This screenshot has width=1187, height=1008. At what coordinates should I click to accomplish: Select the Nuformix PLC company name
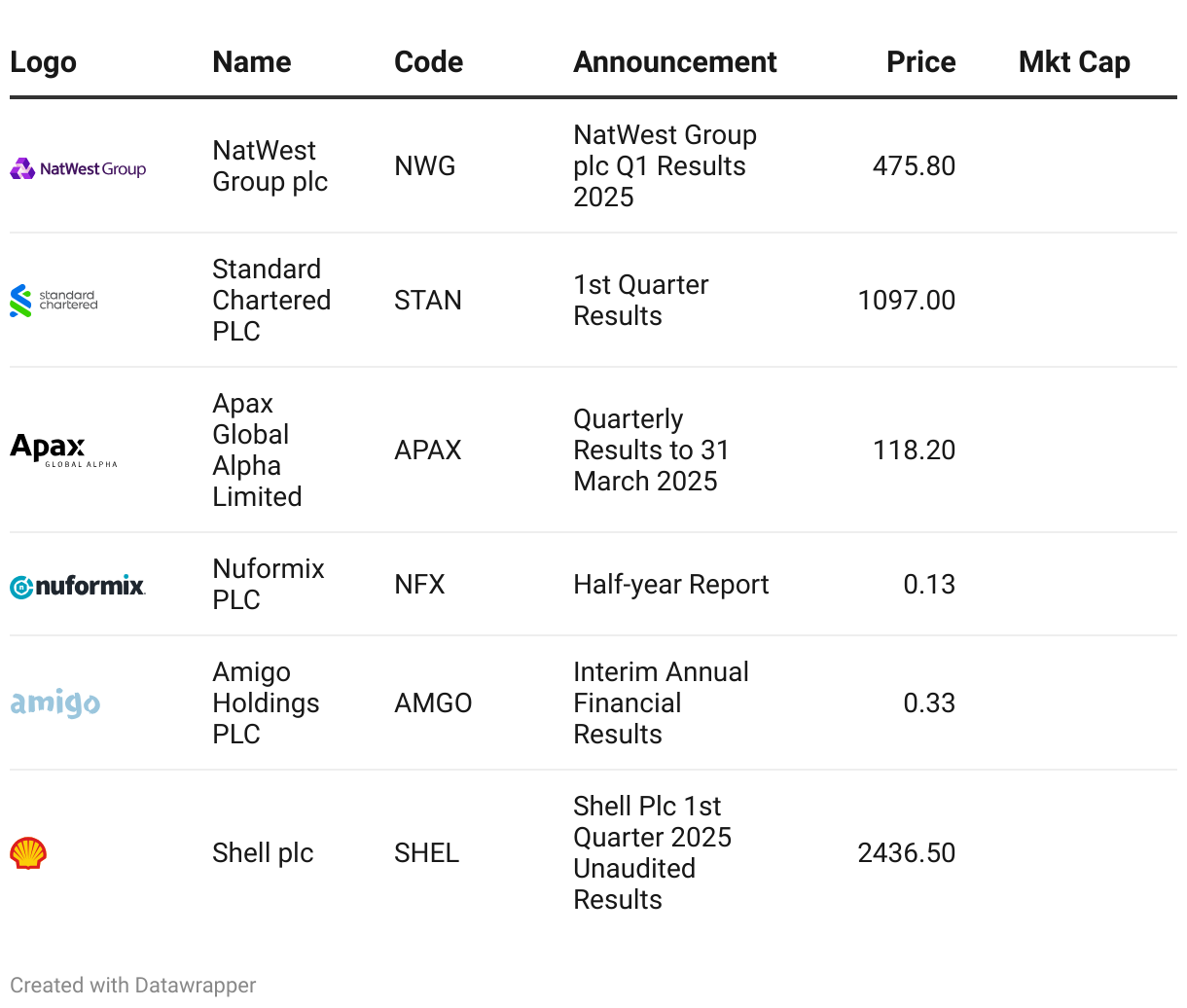click(x=269, y=585)
